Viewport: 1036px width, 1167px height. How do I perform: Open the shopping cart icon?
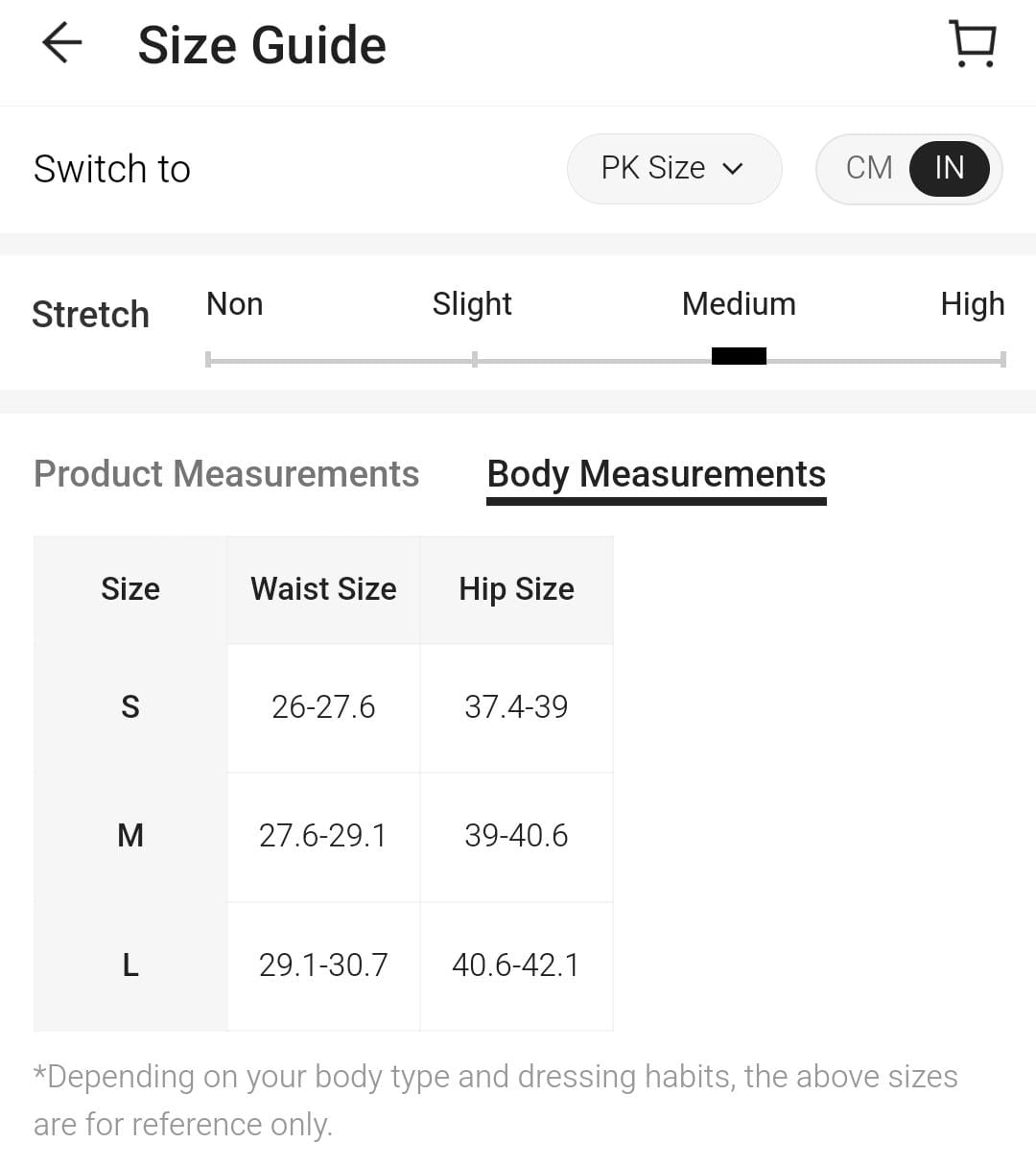(973, 44)
